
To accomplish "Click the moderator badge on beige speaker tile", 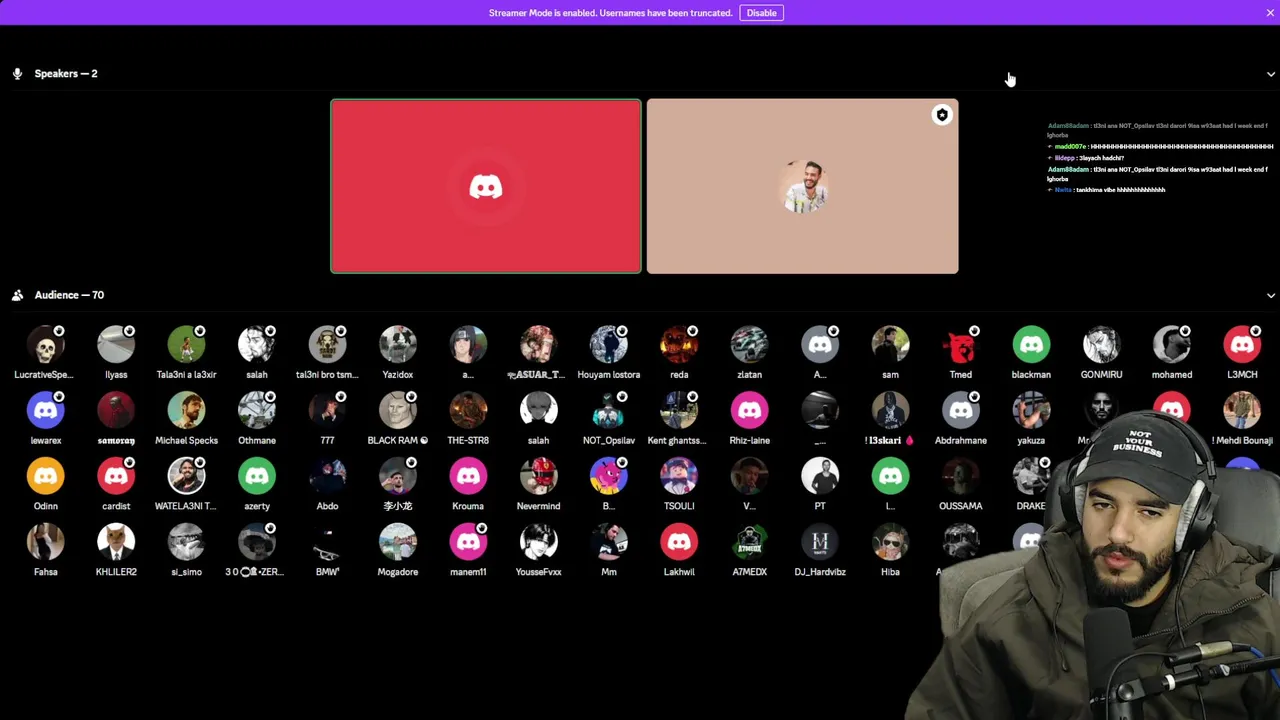I will [x=942, y=115].
